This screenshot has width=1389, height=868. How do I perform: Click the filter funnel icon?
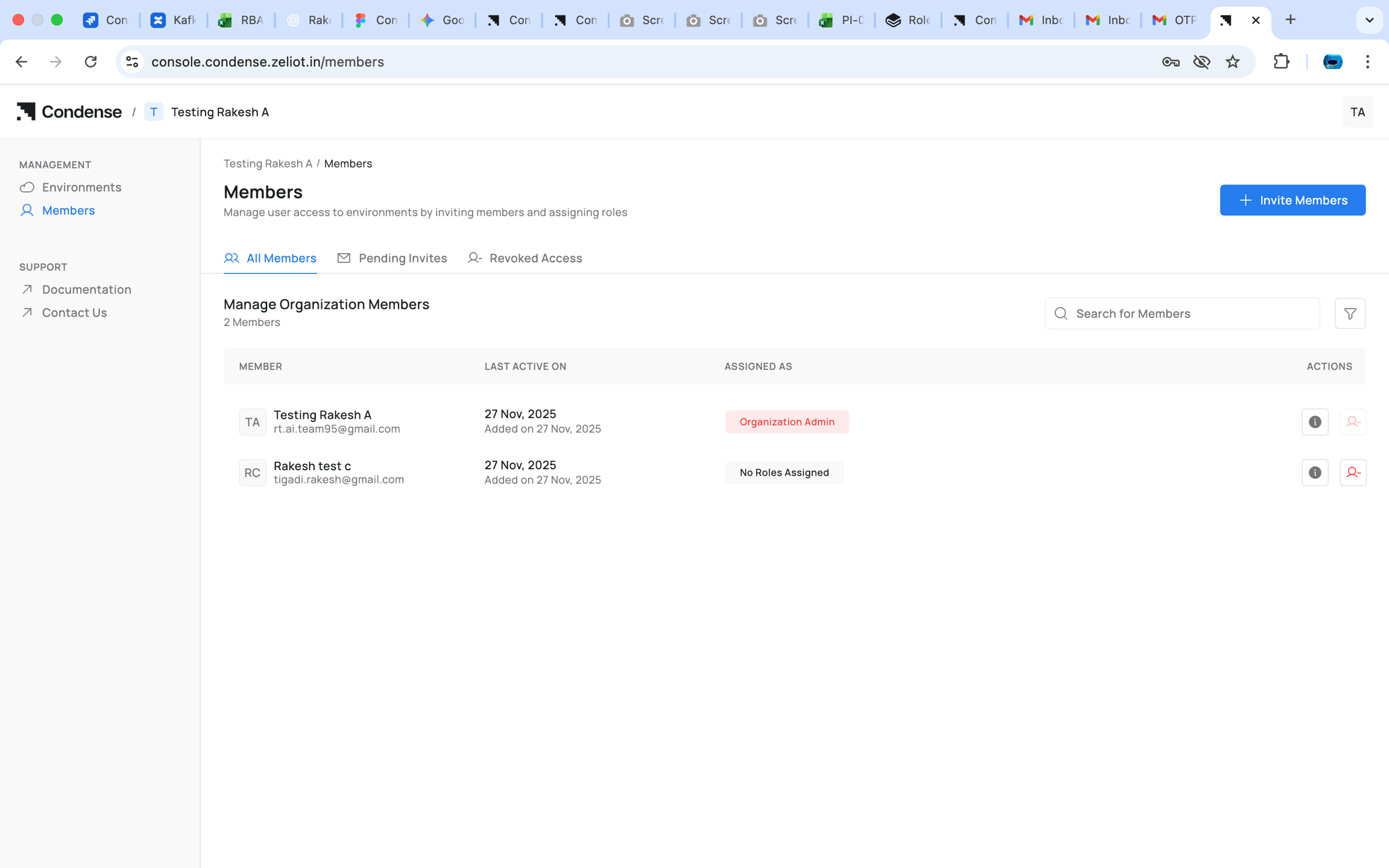click(1350, 313)
